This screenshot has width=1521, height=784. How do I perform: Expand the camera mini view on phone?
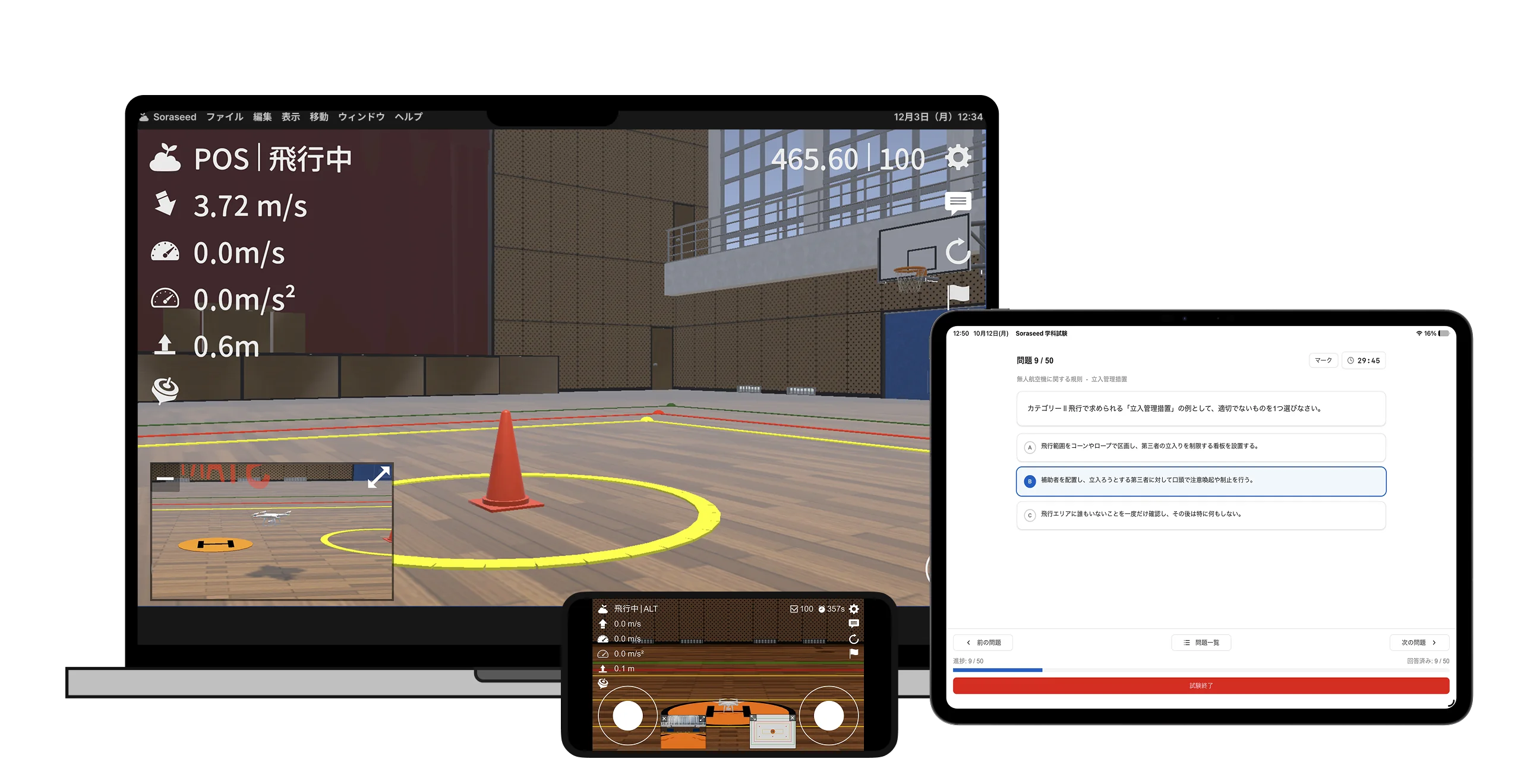[702, 719]
